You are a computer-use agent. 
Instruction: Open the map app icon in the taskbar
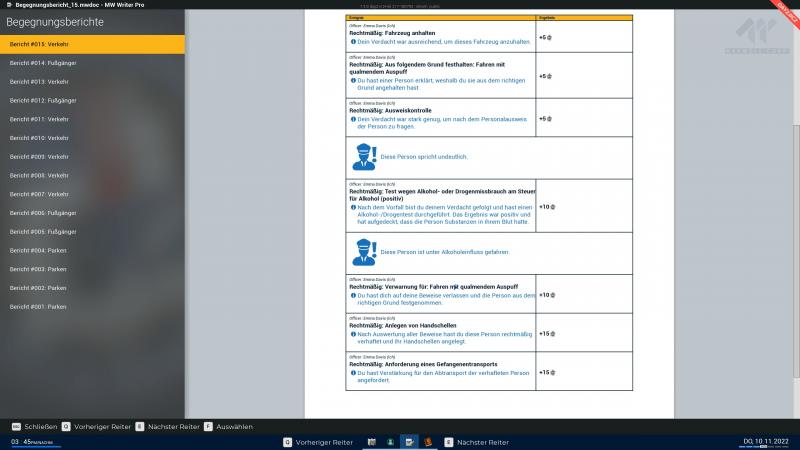point(372,442)
